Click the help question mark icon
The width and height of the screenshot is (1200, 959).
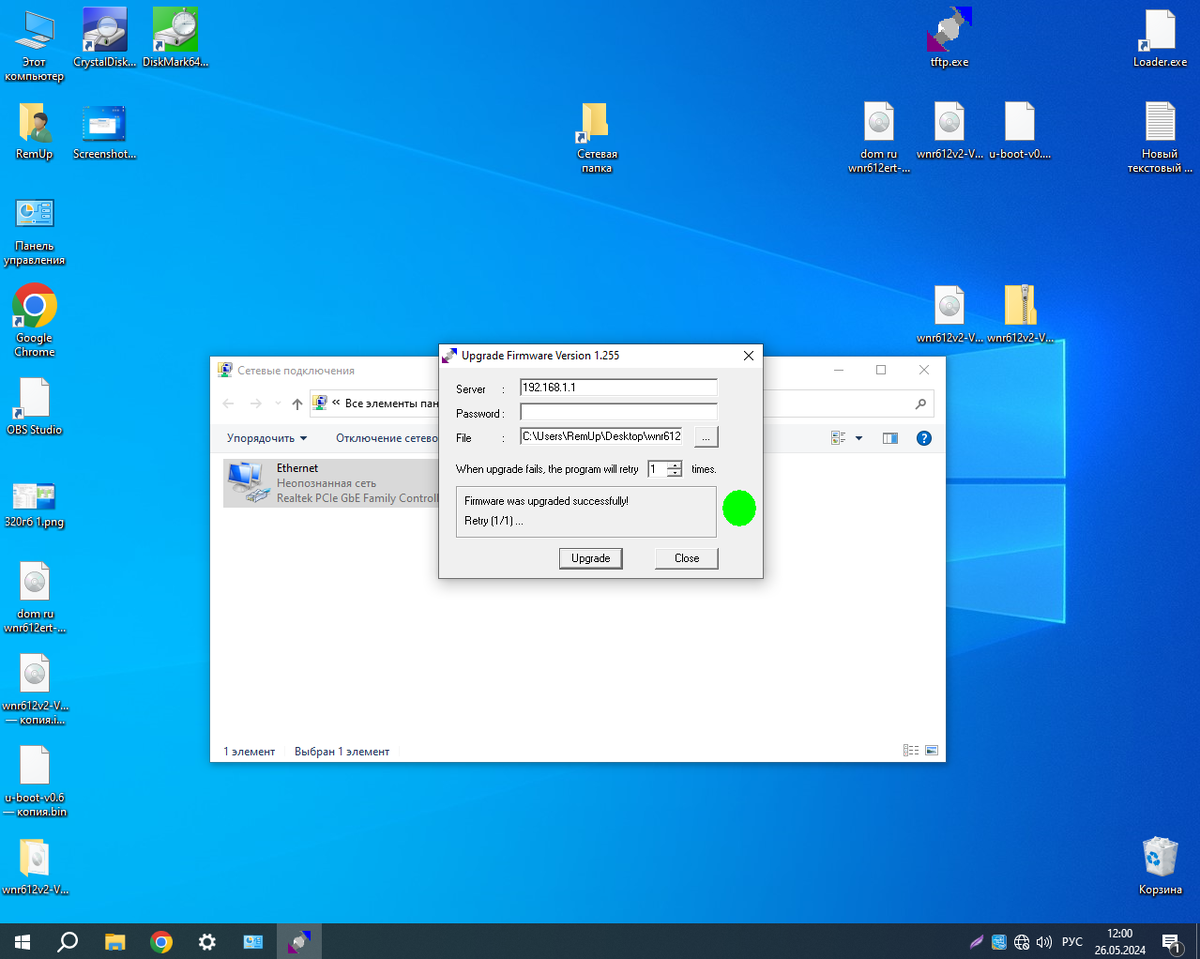point(924,438)
